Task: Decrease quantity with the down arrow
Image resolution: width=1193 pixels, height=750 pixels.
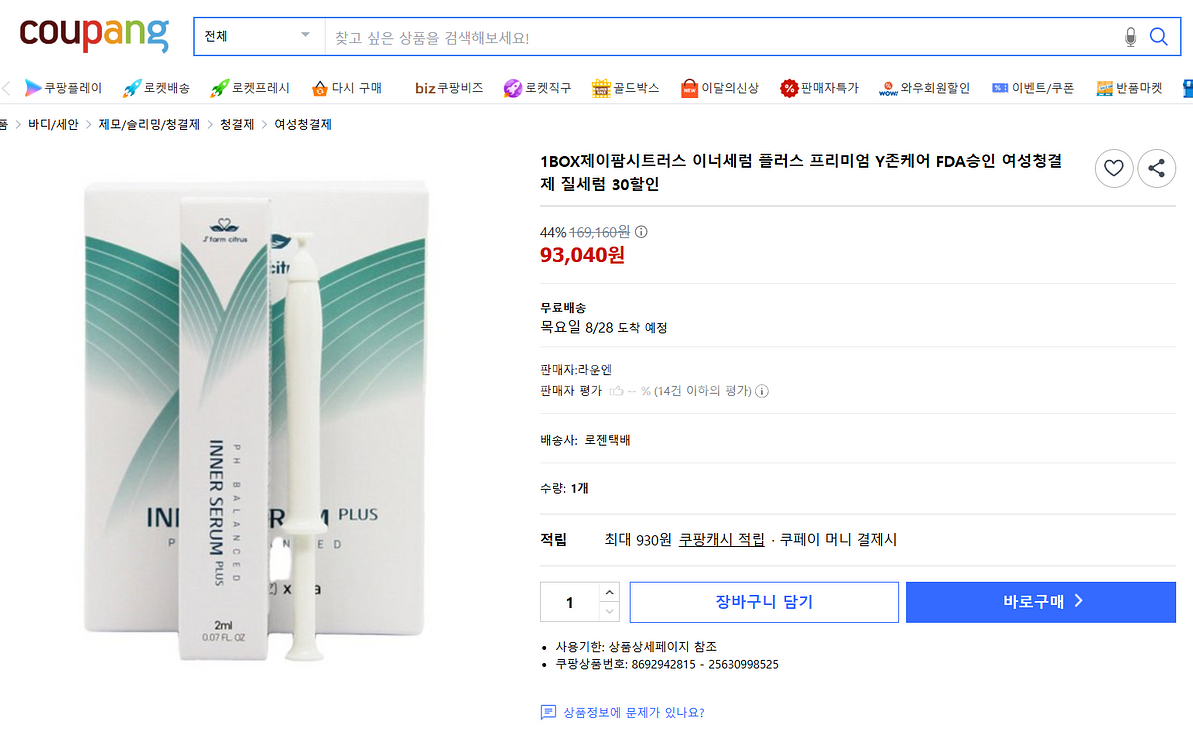Action: point(609,612)
